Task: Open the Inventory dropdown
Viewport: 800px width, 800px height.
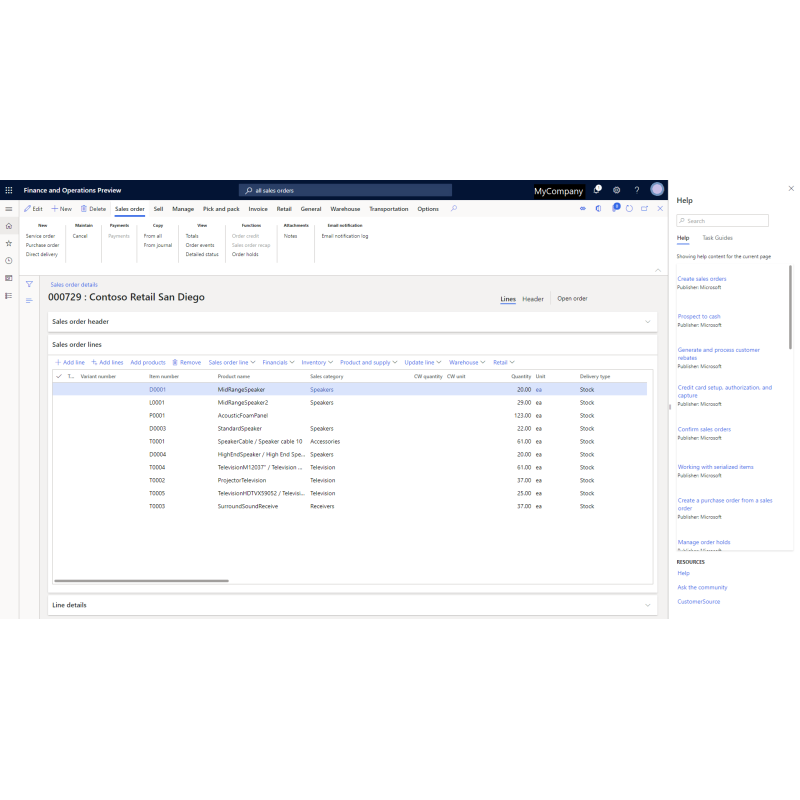Action: point(317,362)
